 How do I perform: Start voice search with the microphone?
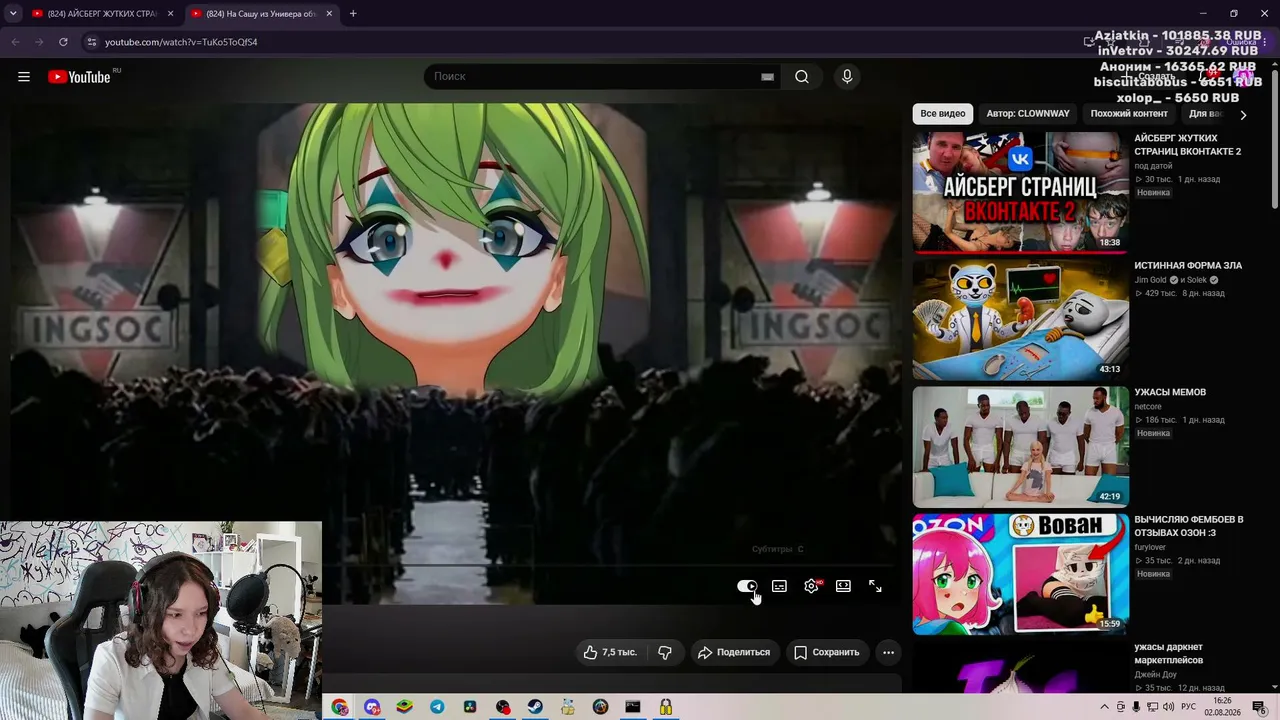(x=847, y=77)
